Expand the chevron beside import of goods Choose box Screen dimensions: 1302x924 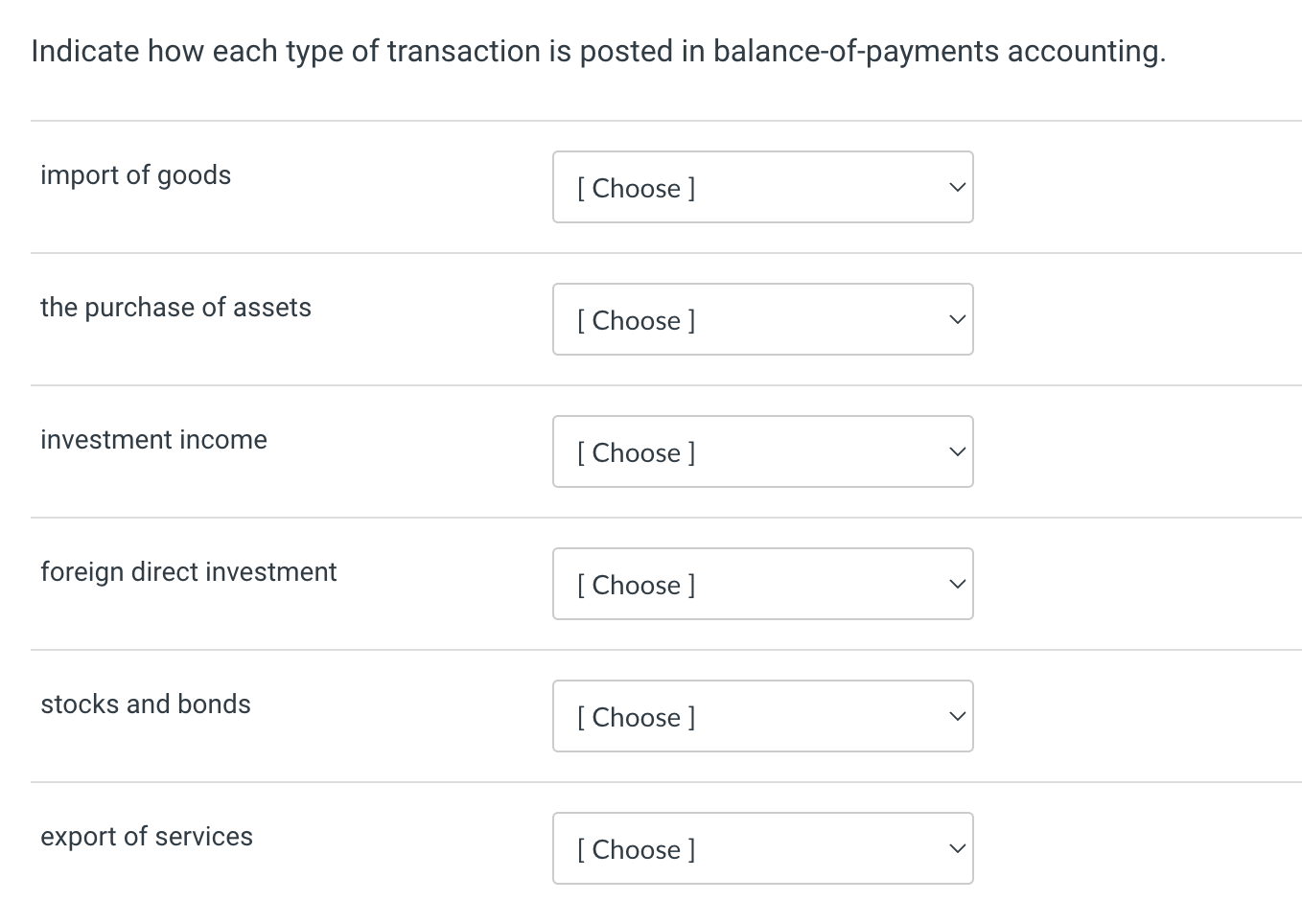[x=956, y=187]
